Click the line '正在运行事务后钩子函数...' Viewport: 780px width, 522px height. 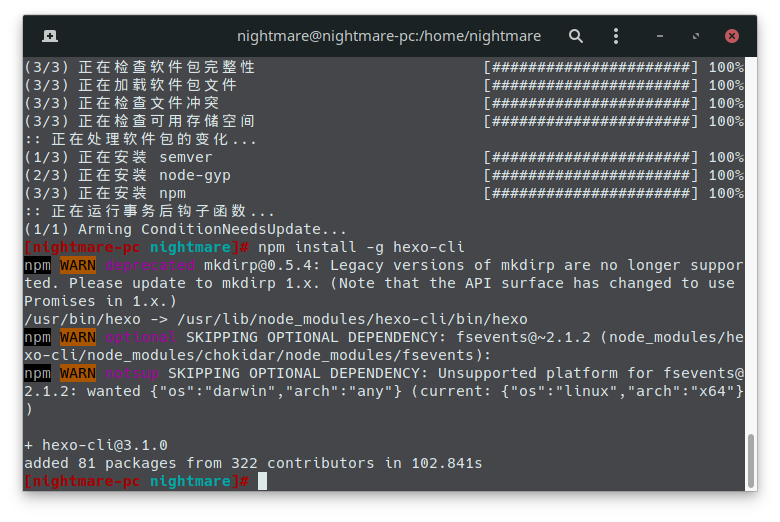pyautogui.click(x=149, y=211)
